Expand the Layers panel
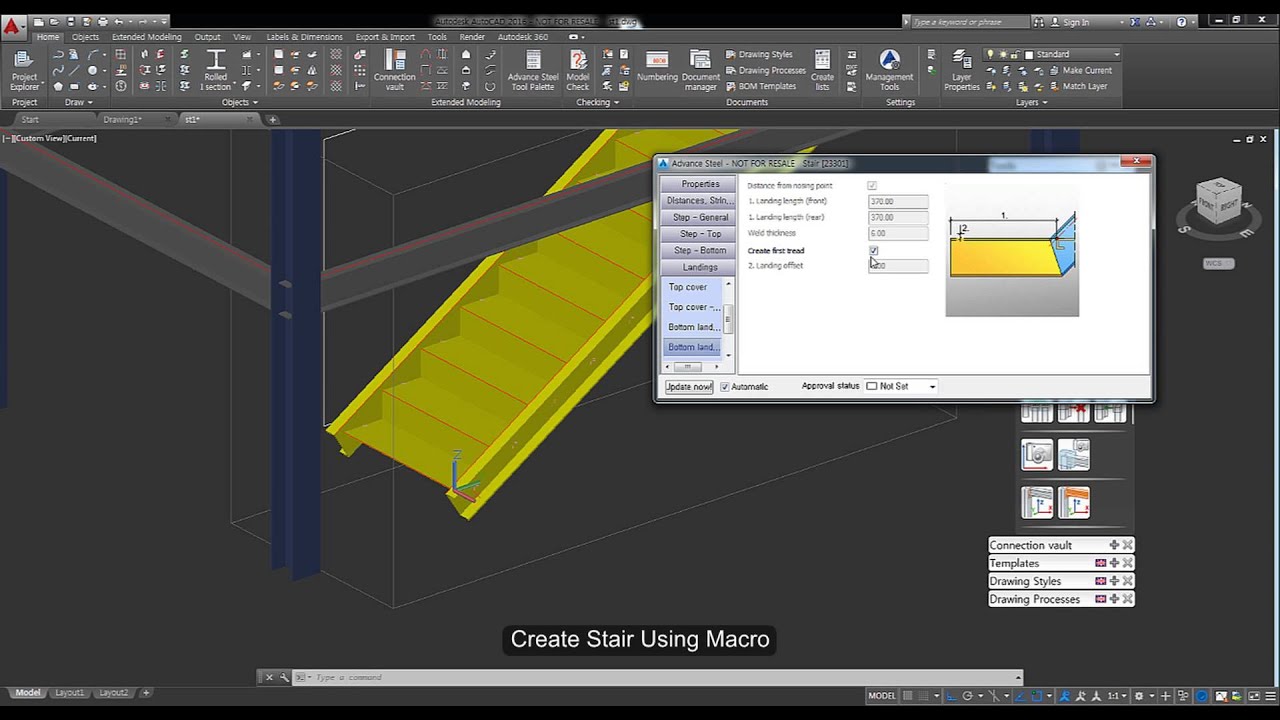The image size is (1280, 720). coord(1031,102)
